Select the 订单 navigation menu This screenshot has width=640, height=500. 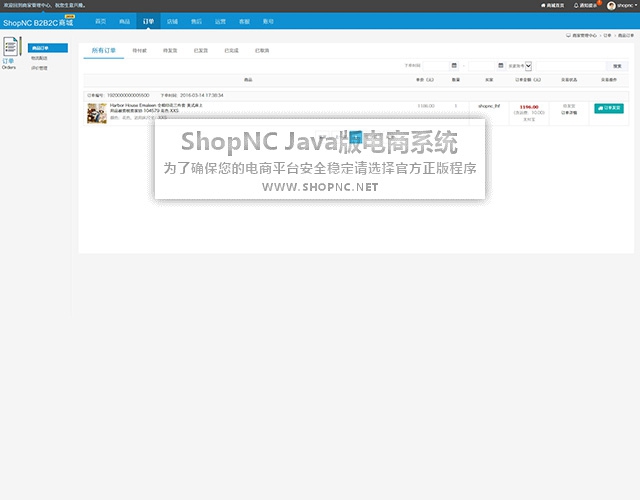tap(149, 21)
